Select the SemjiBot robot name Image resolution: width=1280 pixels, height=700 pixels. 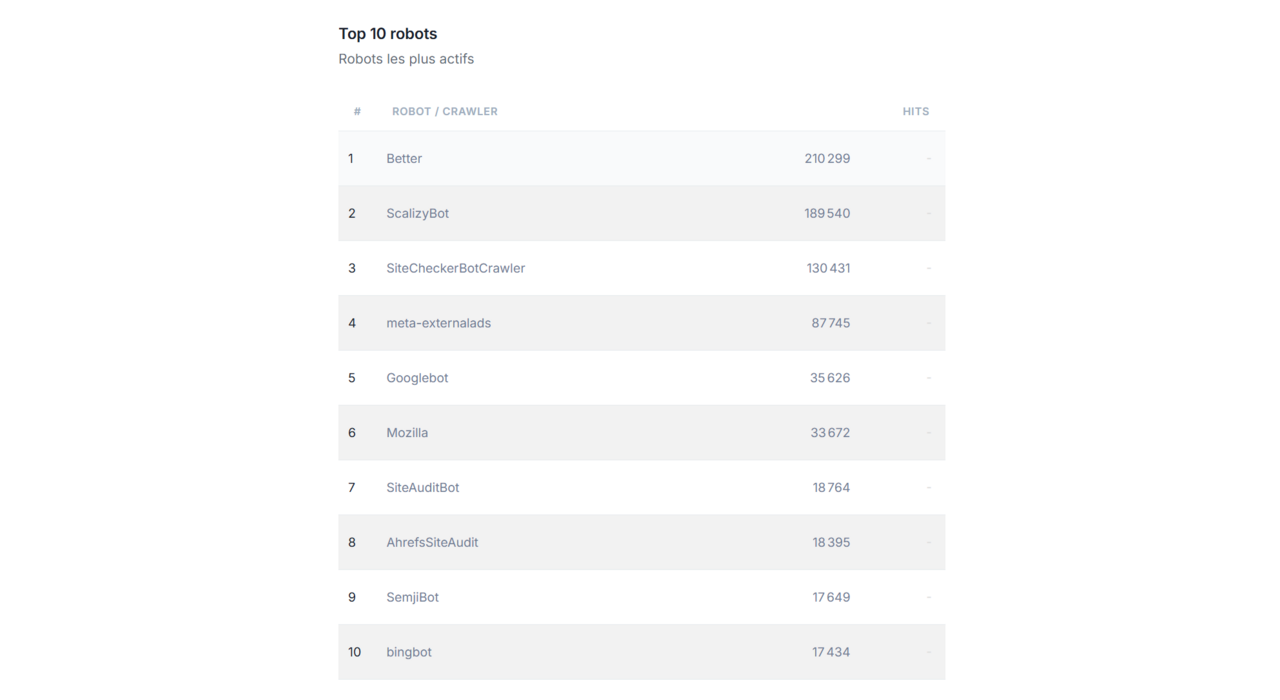click(x=412, y=598)
